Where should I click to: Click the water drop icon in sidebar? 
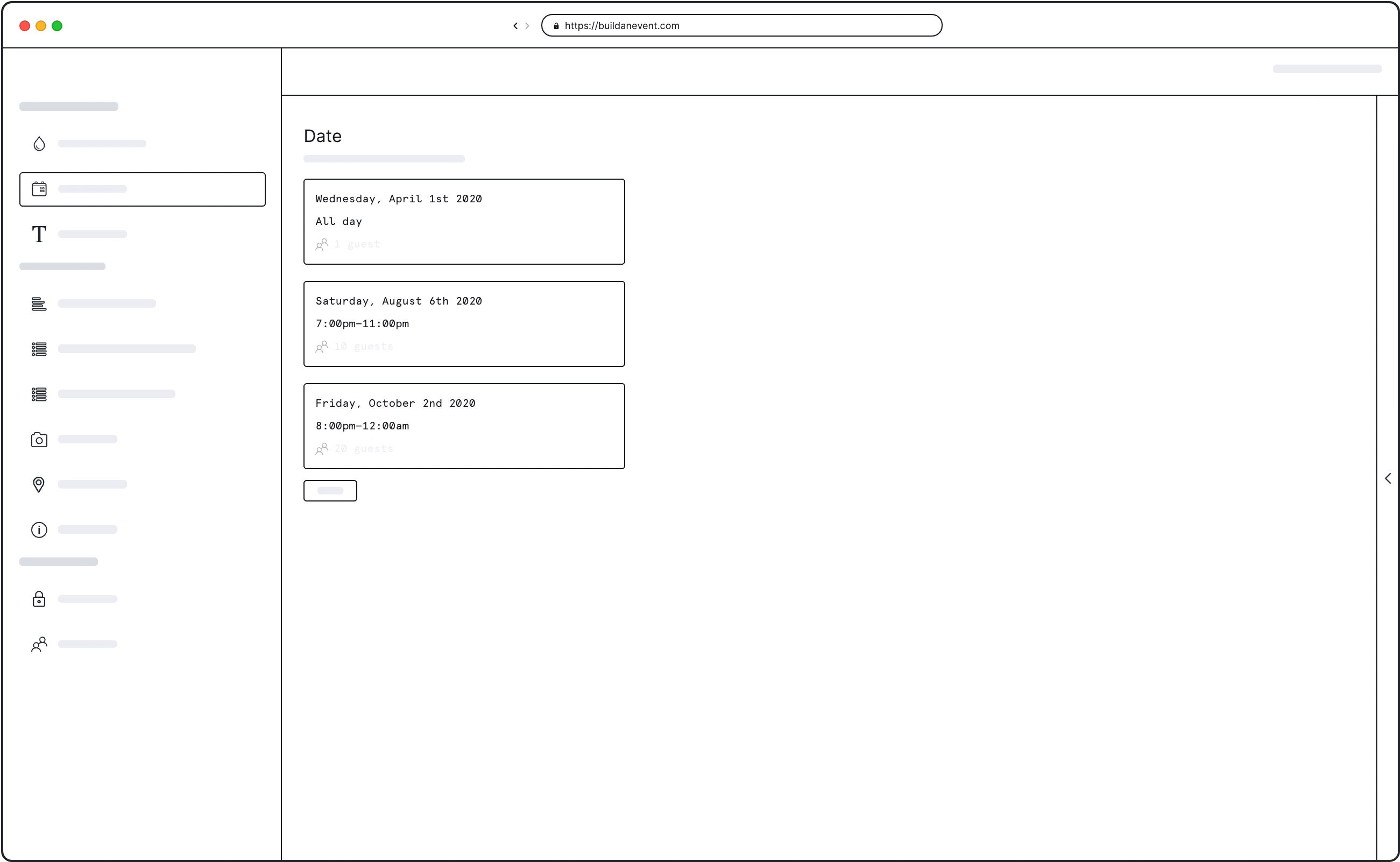click(x=39, y=144)
